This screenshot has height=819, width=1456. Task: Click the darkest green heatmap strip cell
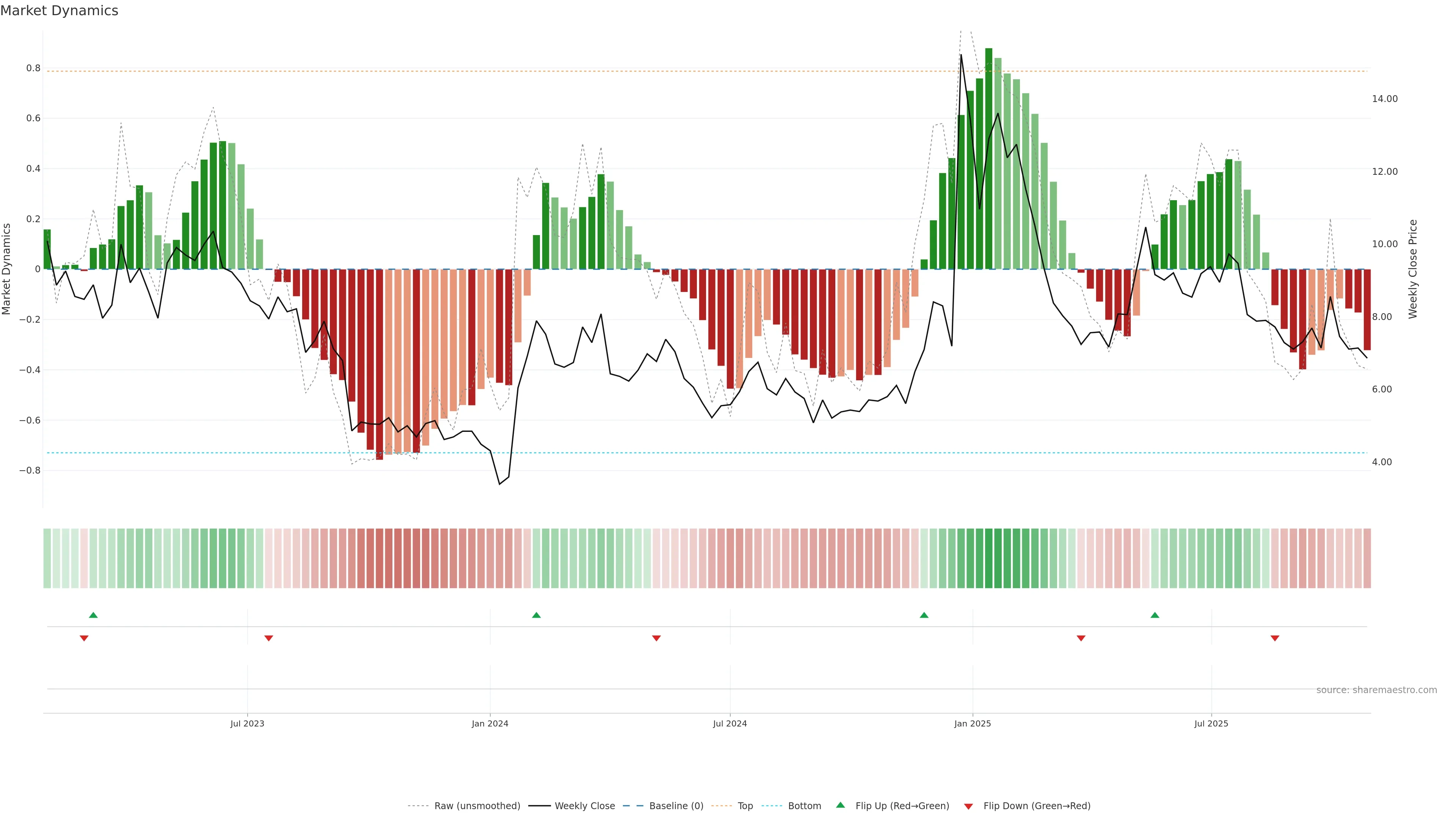[x=988, y=559]
